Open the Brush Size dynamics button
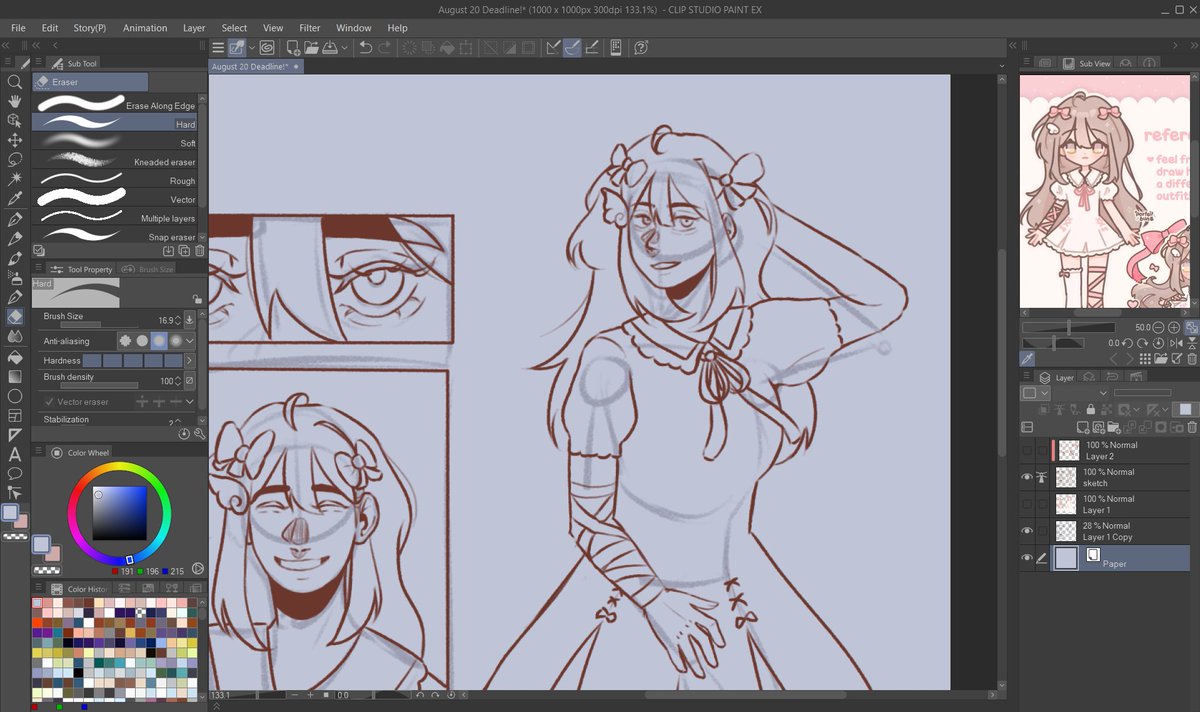Image resolution: width=1200 pixels, height=712 pixels. coord(190,320)
